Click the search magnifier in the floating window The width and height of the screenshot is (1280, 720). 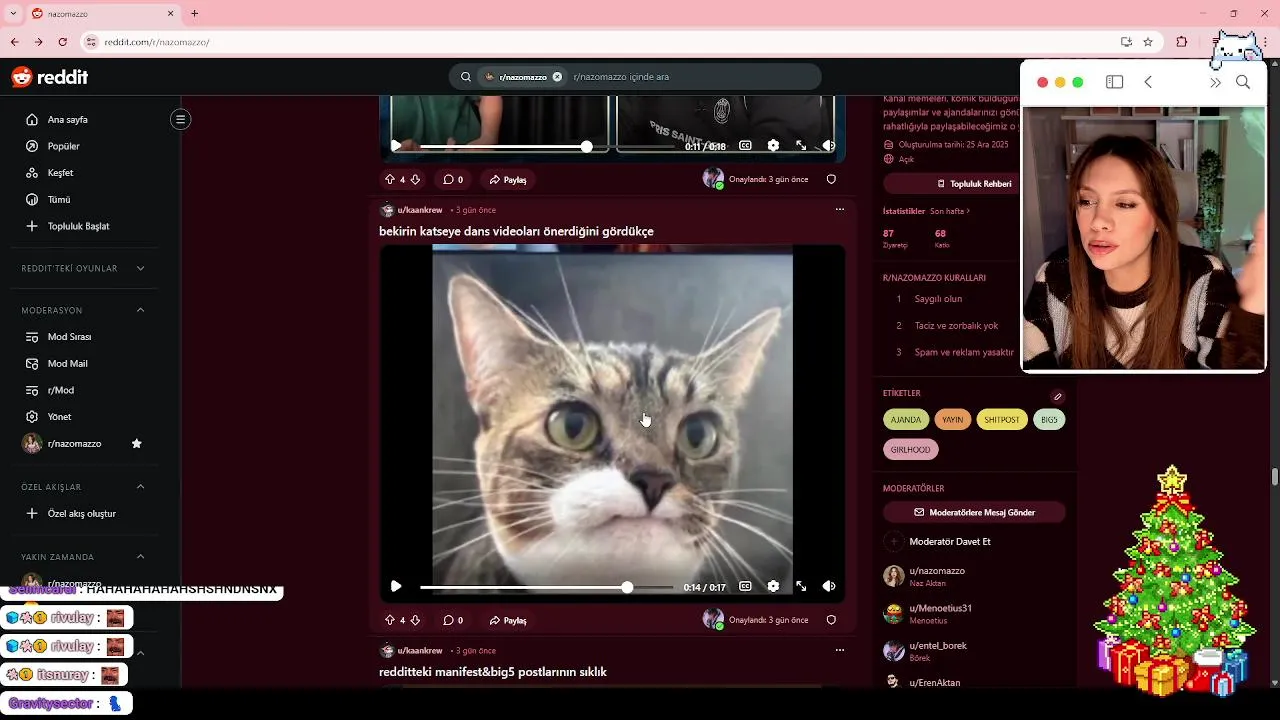1243,82
